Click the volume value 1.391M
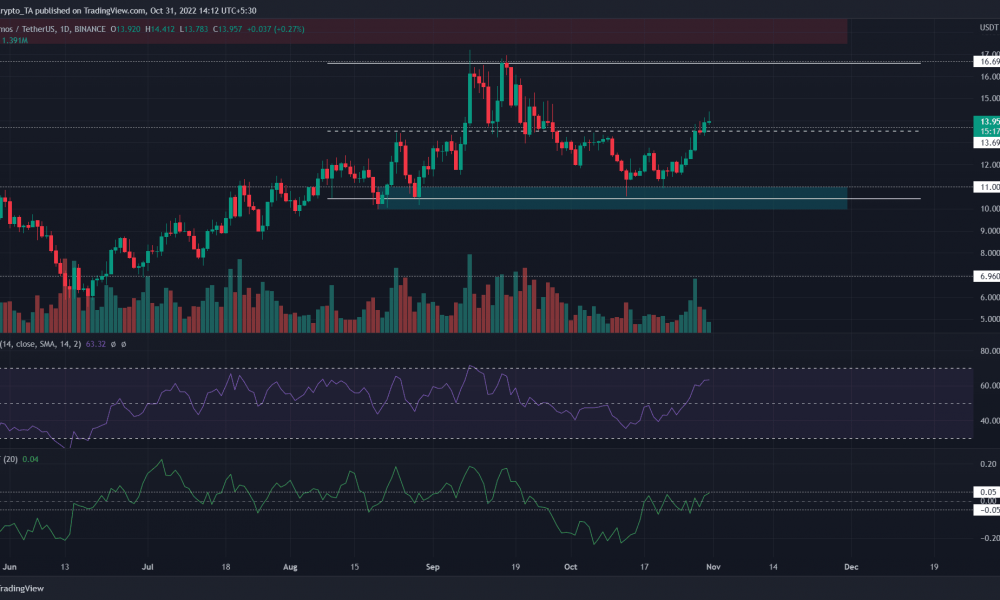The height and width of the screenshot is (600, 1000). [15, 40]
